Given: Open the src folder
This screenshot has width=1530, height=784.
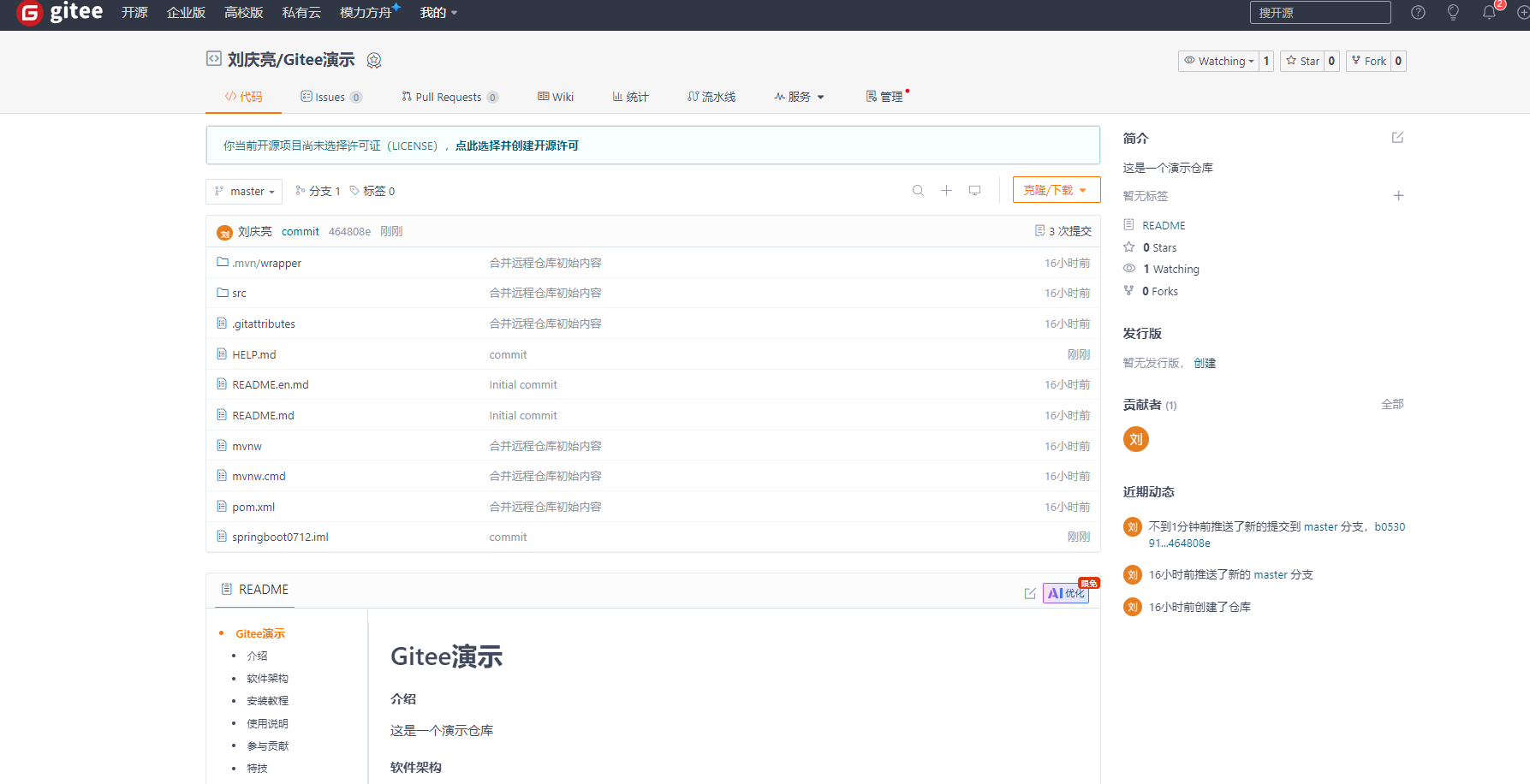Looking at the screenshot, I should coord(239,293).
